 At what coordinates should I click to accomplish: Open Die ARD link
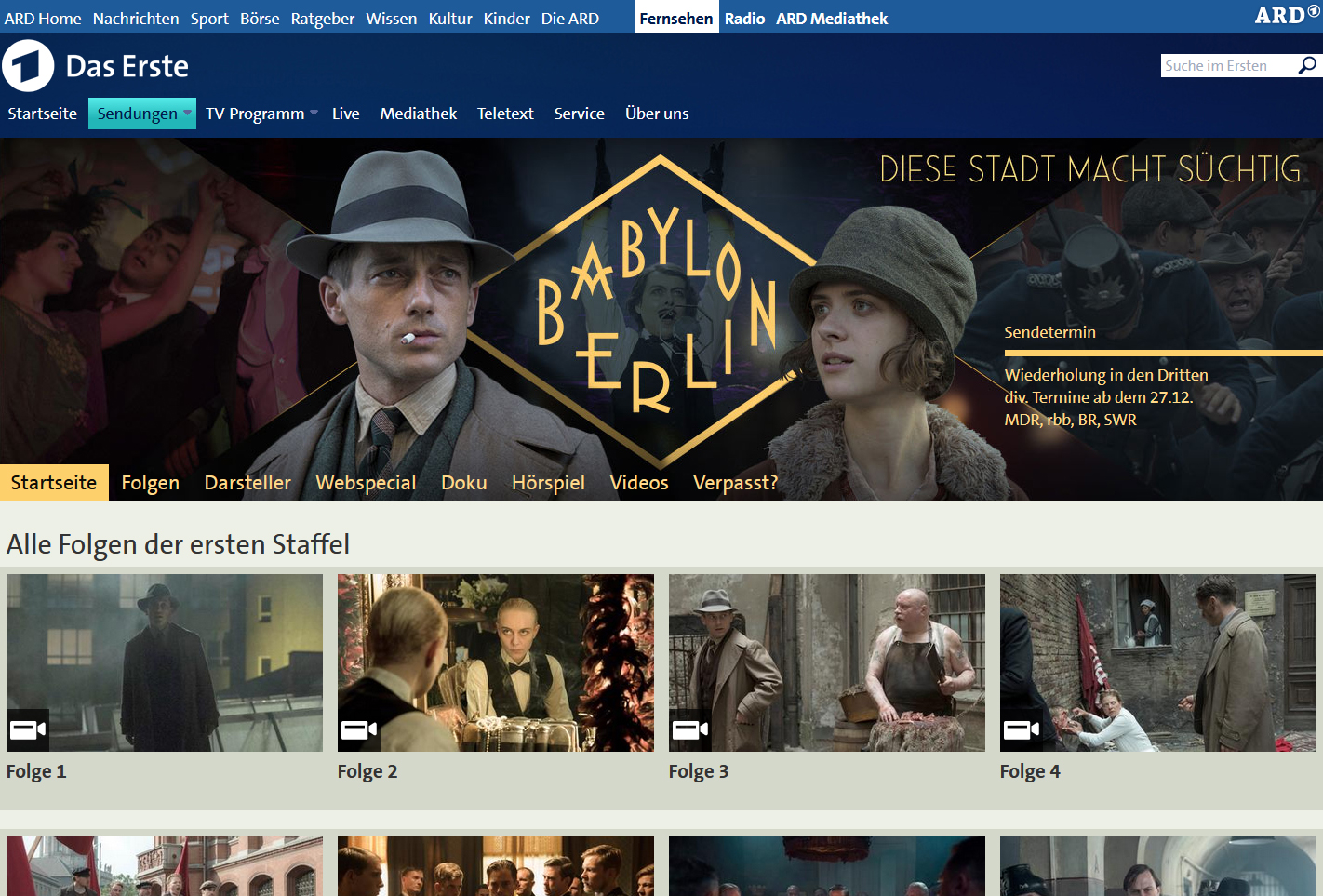(570, 19)
